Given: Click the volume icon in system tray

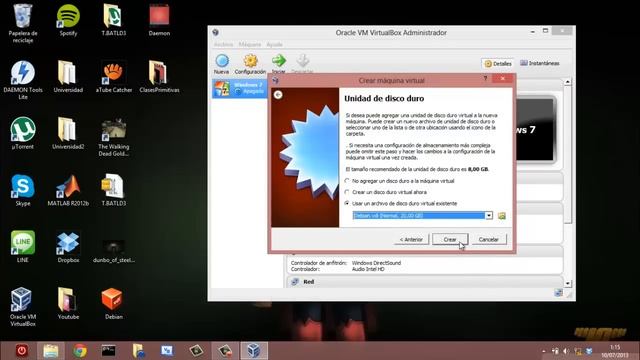Looking at the screenshot, I should 566,351.
